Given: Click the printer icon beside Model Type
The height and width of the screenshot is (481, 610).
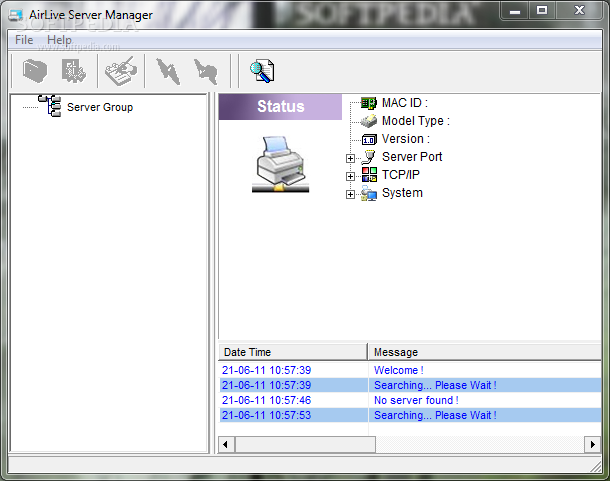Looking at the screenshot, I should click(x=368, y=121).
